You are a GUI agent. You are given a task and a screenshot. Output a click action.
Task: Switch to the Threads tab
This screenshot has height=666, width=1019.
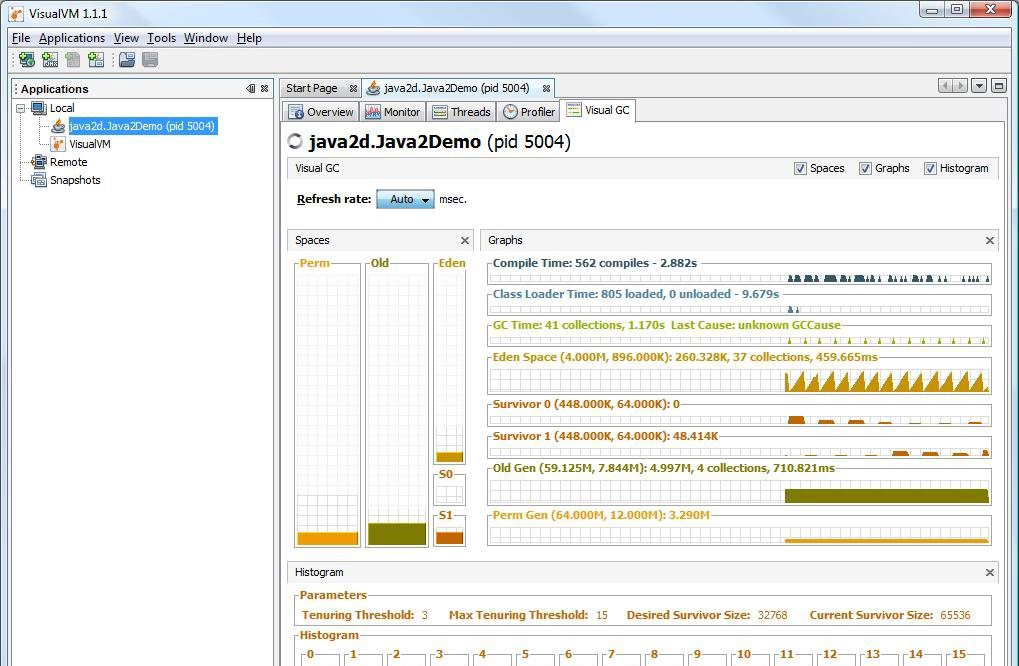pyautogui.click(x=461, y=112)
